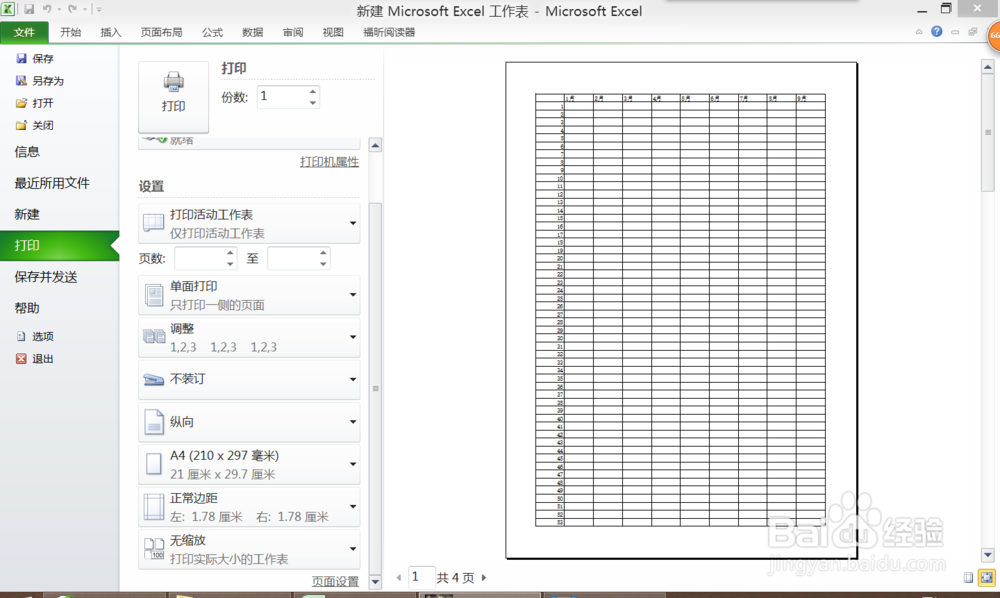
Task: Increase copies with the up stepper arrow
Action: (312, 91)
